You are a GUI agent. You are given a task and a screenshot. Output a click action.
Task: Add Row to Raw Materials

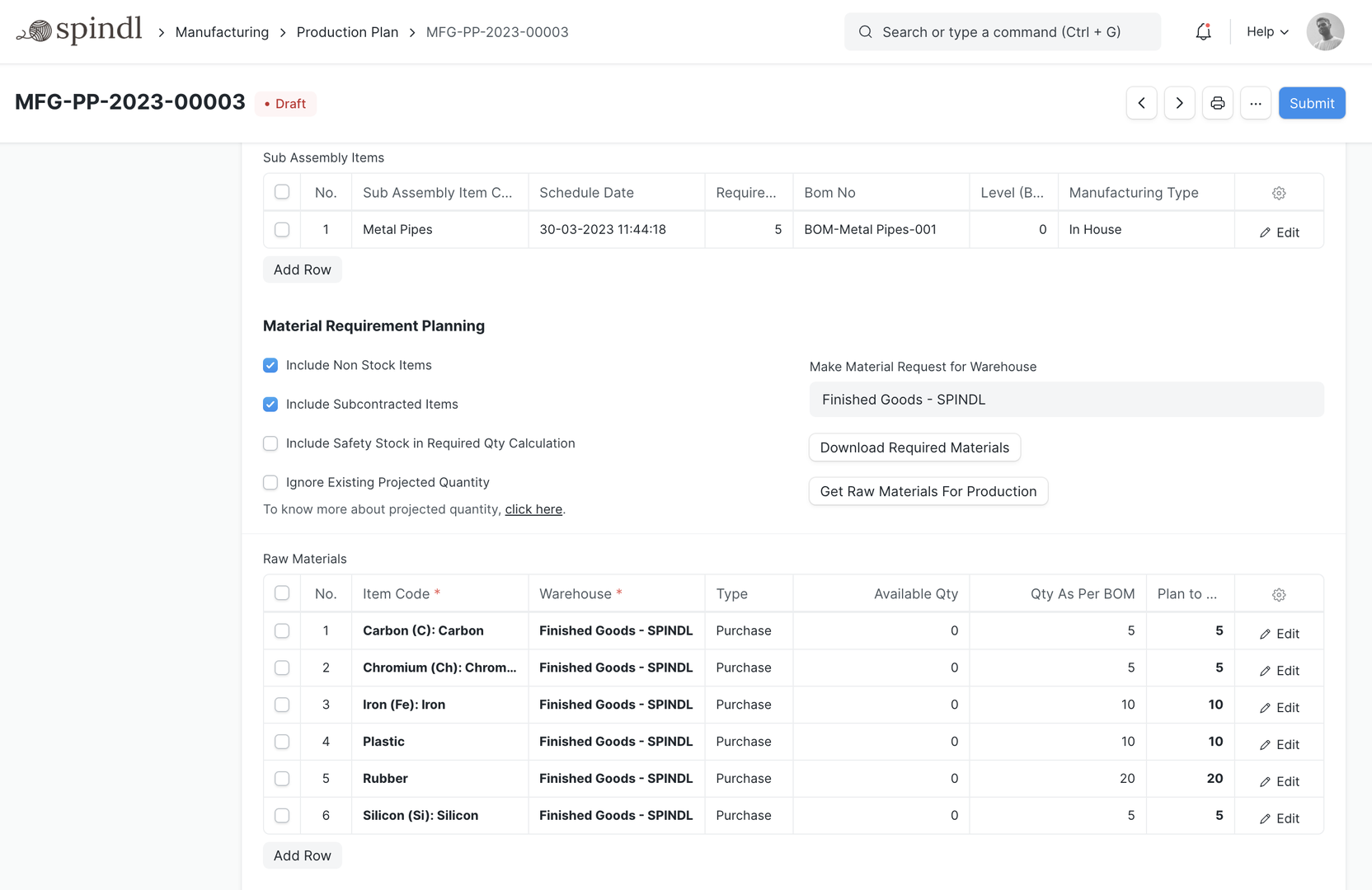[302, 855]
